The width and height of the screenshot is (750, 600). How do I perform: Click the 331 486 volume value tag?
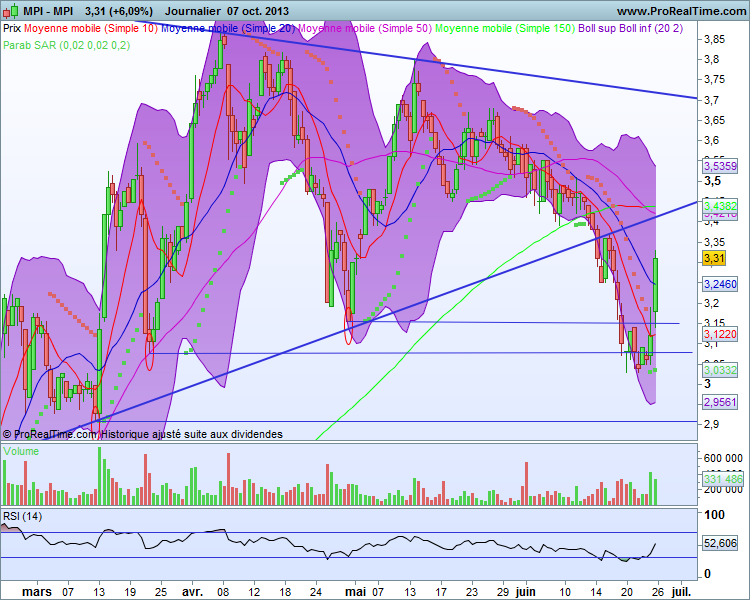(723, 479)
